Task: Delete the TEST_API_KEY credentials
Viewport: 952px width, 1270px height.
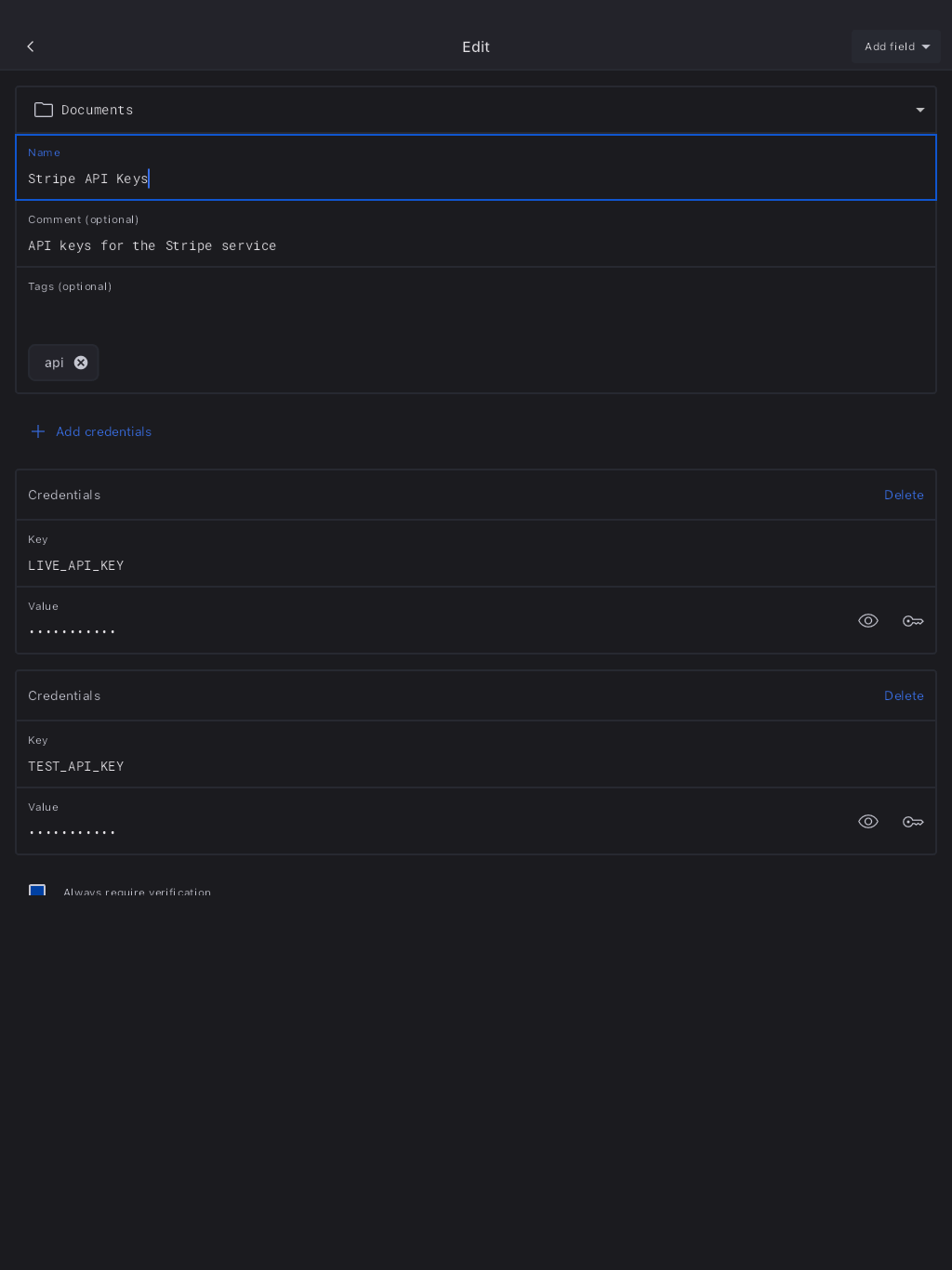Action: coord(904,695)
